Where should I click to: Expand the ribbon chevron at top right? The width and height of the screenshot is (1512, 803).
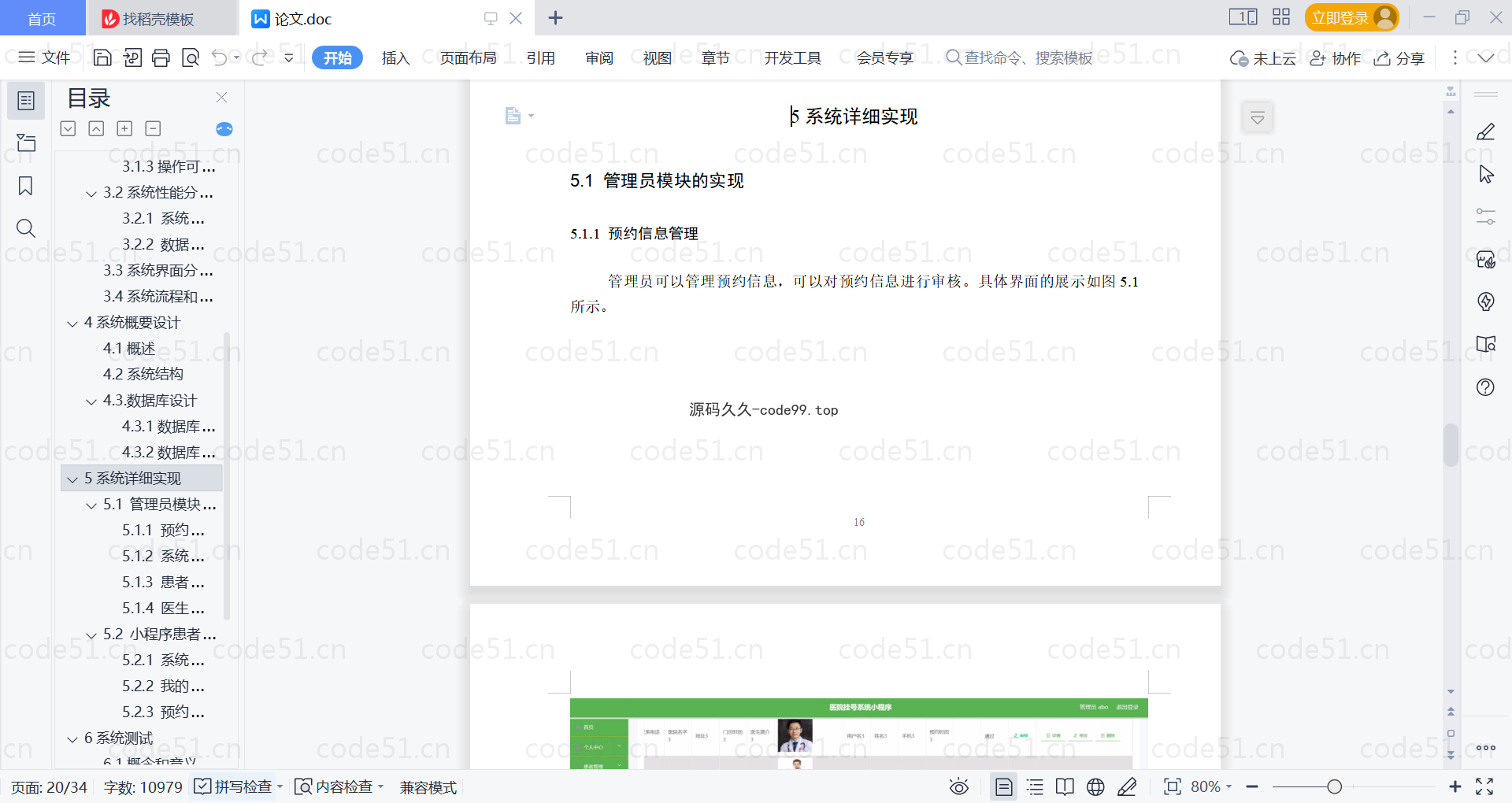[1486, 57]
